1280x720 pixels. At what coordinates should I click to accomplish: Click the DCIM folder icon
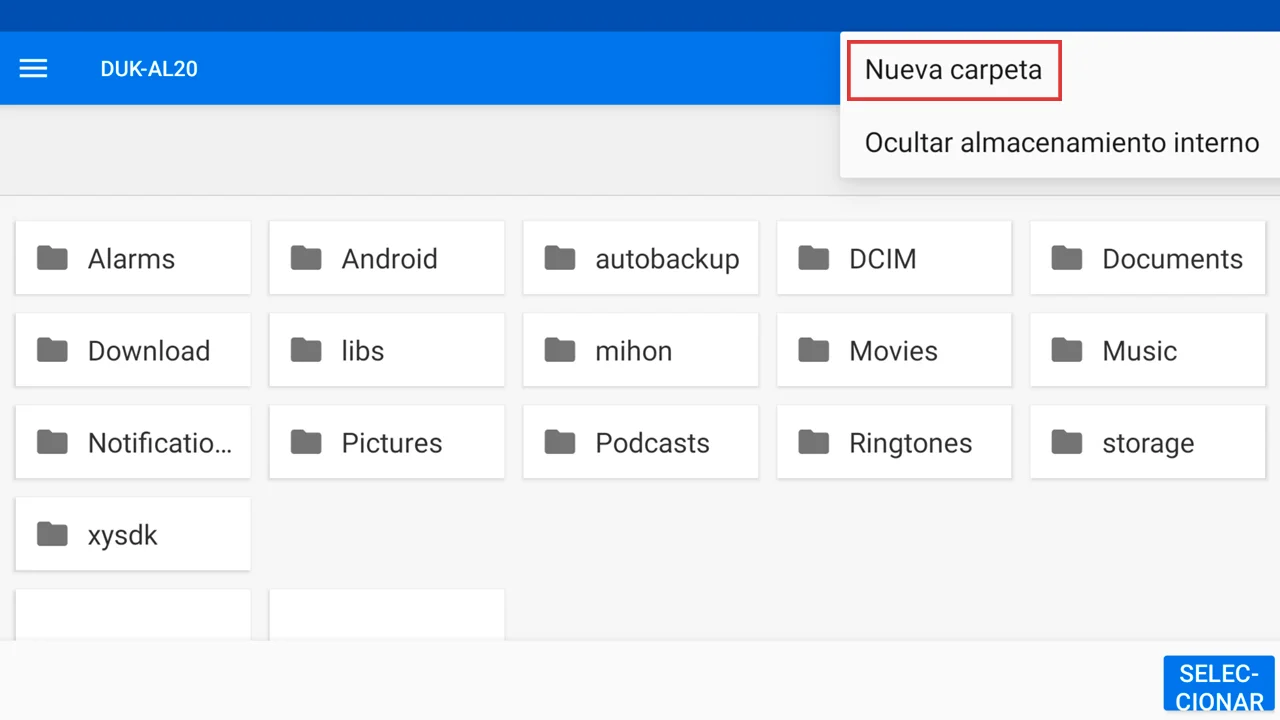(x=813, y=259)
